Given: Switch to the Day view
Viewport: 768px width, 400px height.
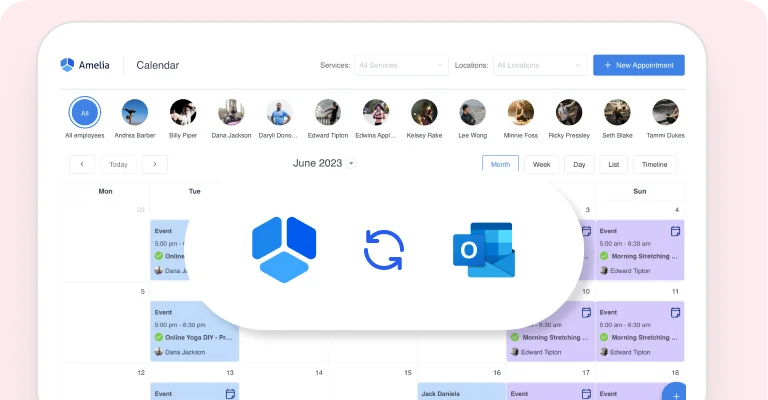Looking at the screenshot, I should coord(579,165).
